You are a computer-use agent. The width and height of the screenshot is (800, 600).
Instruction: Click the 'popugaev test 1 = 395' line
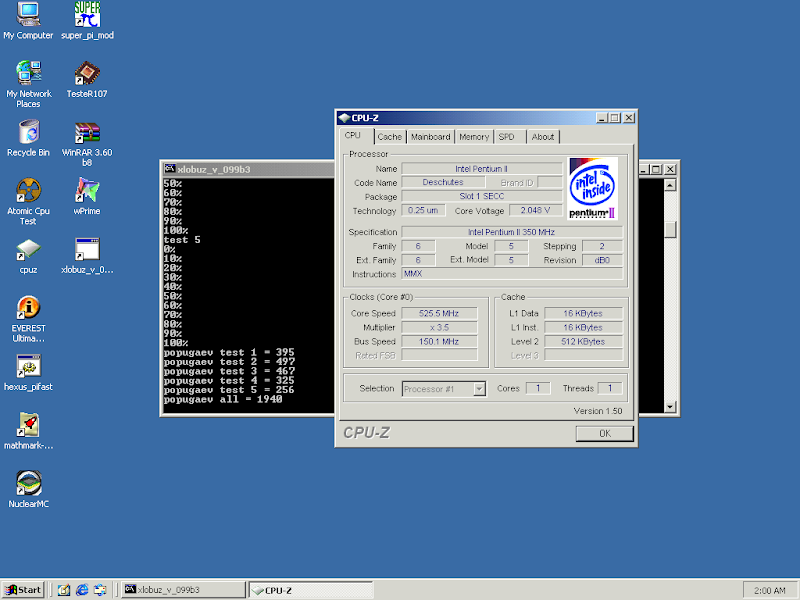click(x=229, y=353)
